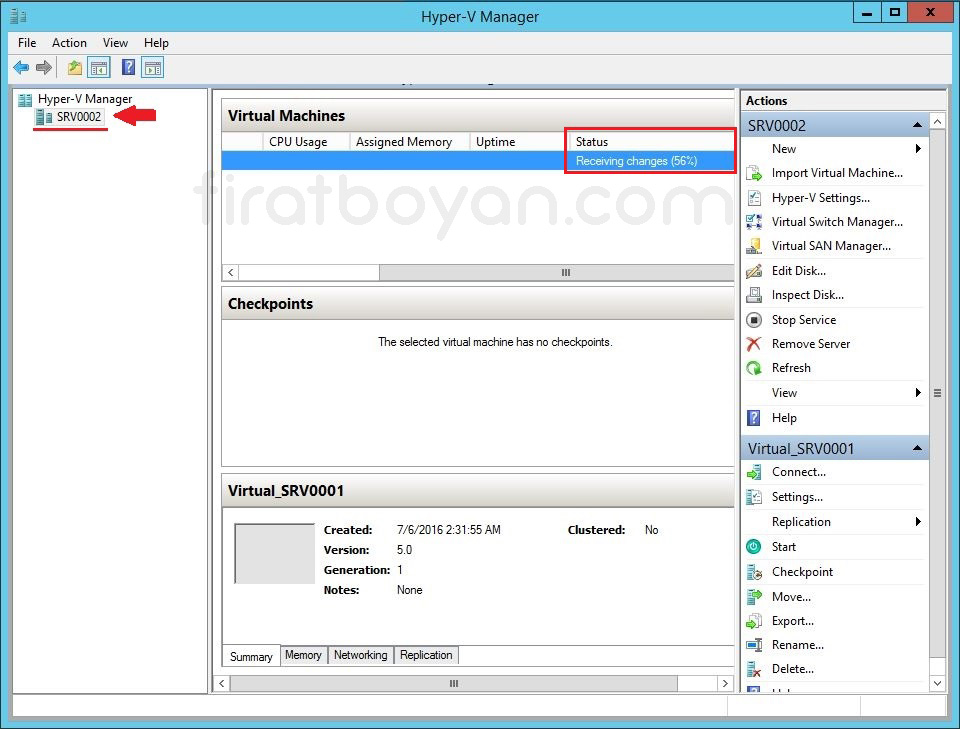Open the Action menu
Image resolution: width=960 pixels, height=729 pixels.
pos(69,43)
